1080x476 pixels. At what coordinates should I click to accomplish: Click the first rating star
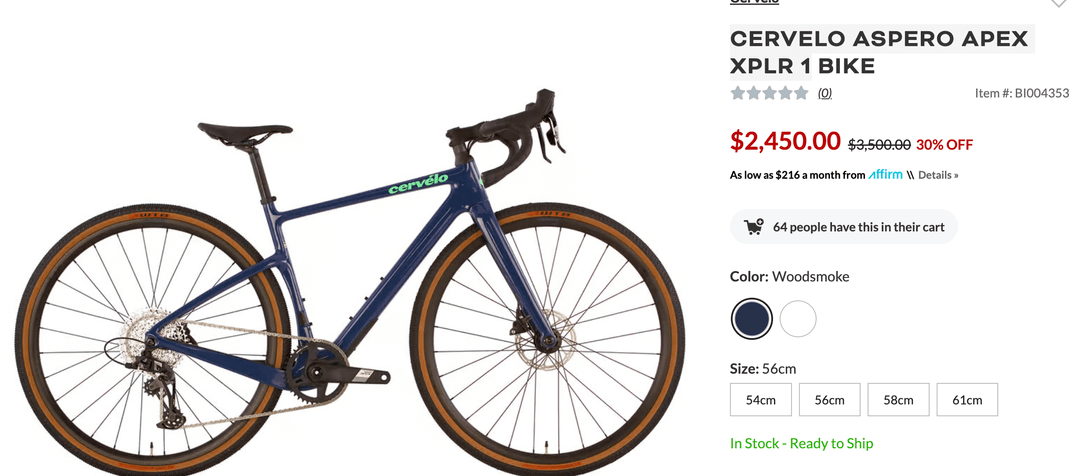pyautogui.click(x=738, y=93)
